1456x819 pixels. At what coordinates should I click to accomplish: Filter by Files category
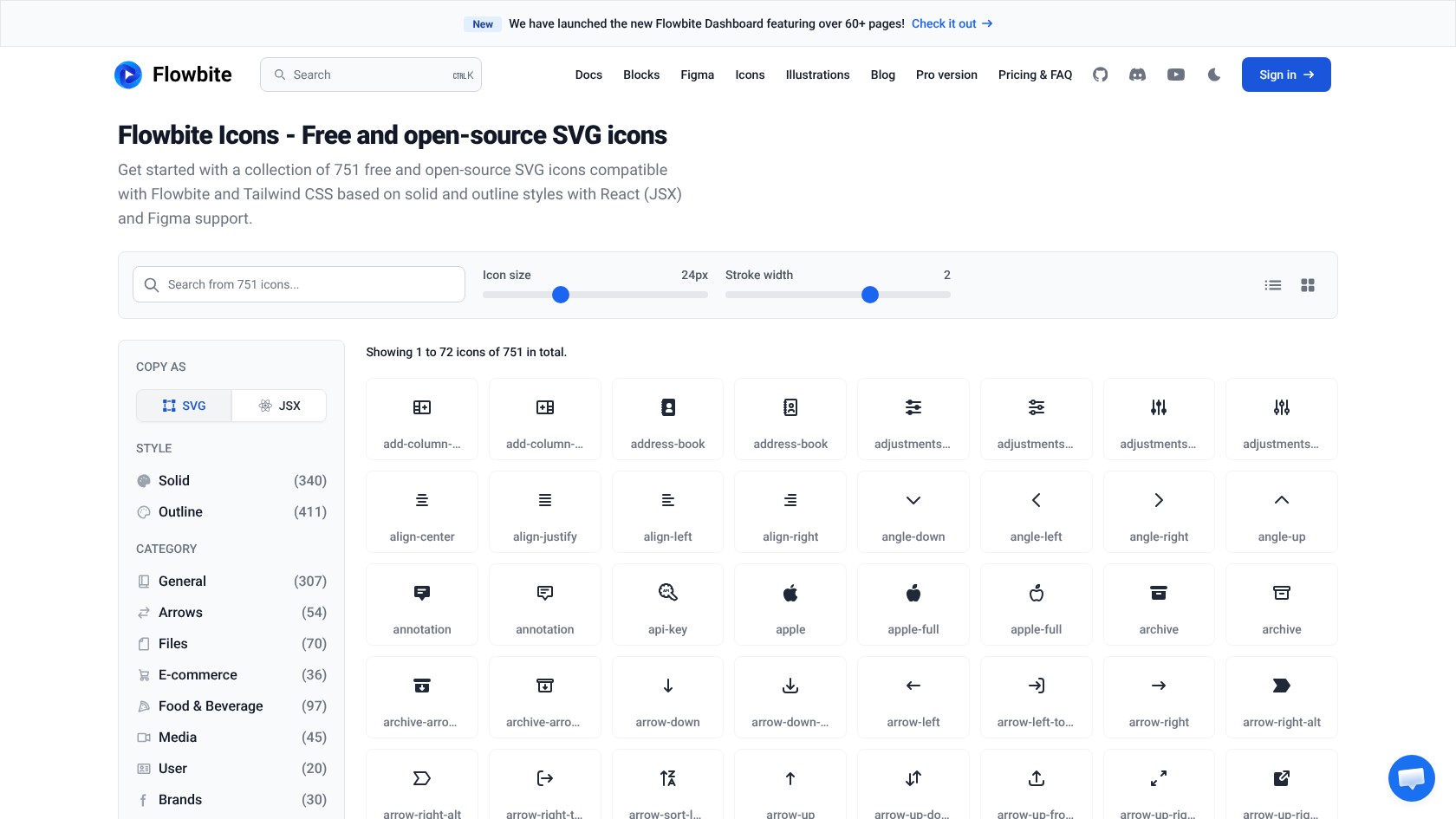[231, 643]
